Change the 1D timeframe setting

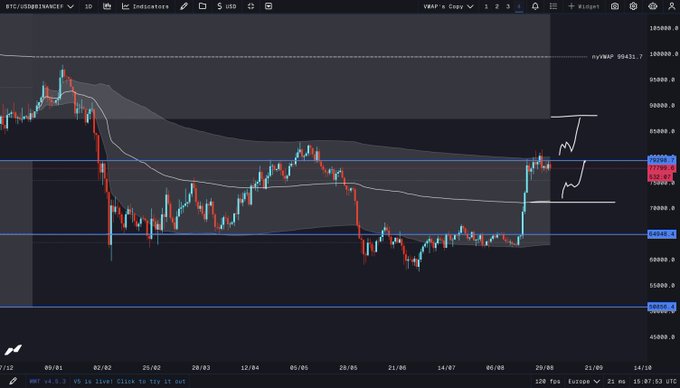click(x=88, y=7)
